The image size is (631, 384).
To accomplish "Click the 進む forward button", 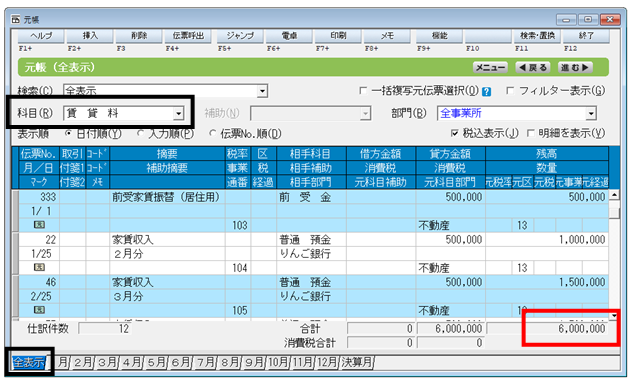I will 575,67.
